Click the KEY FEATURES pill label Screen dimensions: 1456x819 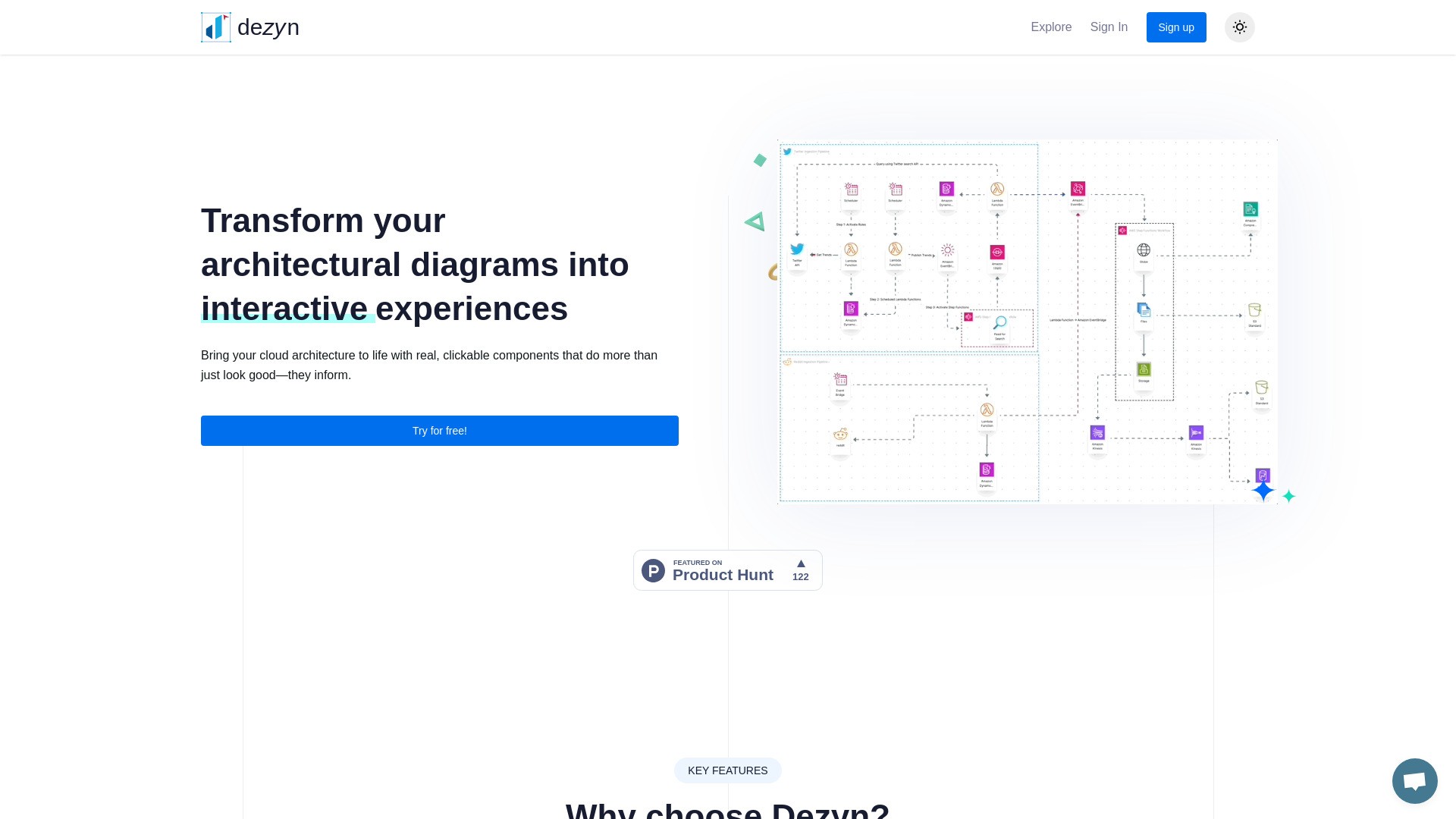(x=727, y=770)
